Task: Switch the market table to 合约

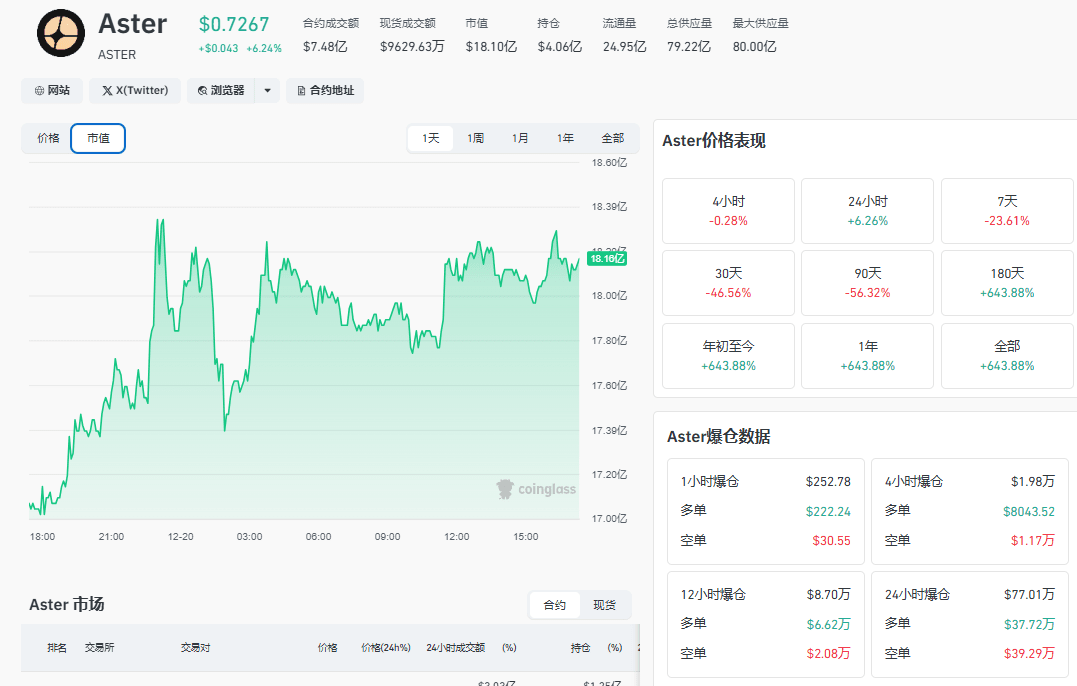Action: pyautogui.click(x=555, y=605)
